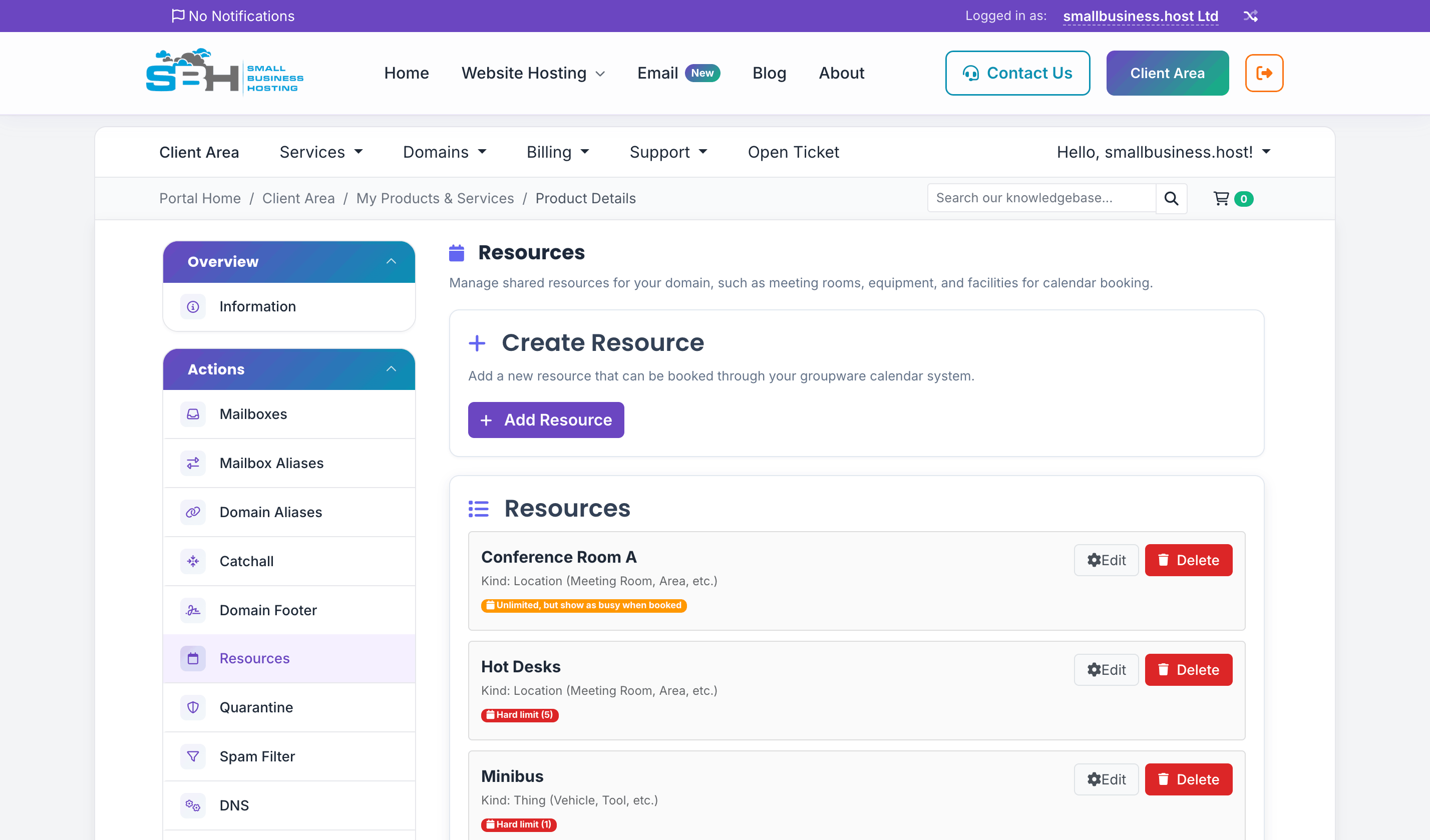Open the About menu item
Viewport: 1430px width, 840px height.
pyautogui.click(x=842, y=73)
